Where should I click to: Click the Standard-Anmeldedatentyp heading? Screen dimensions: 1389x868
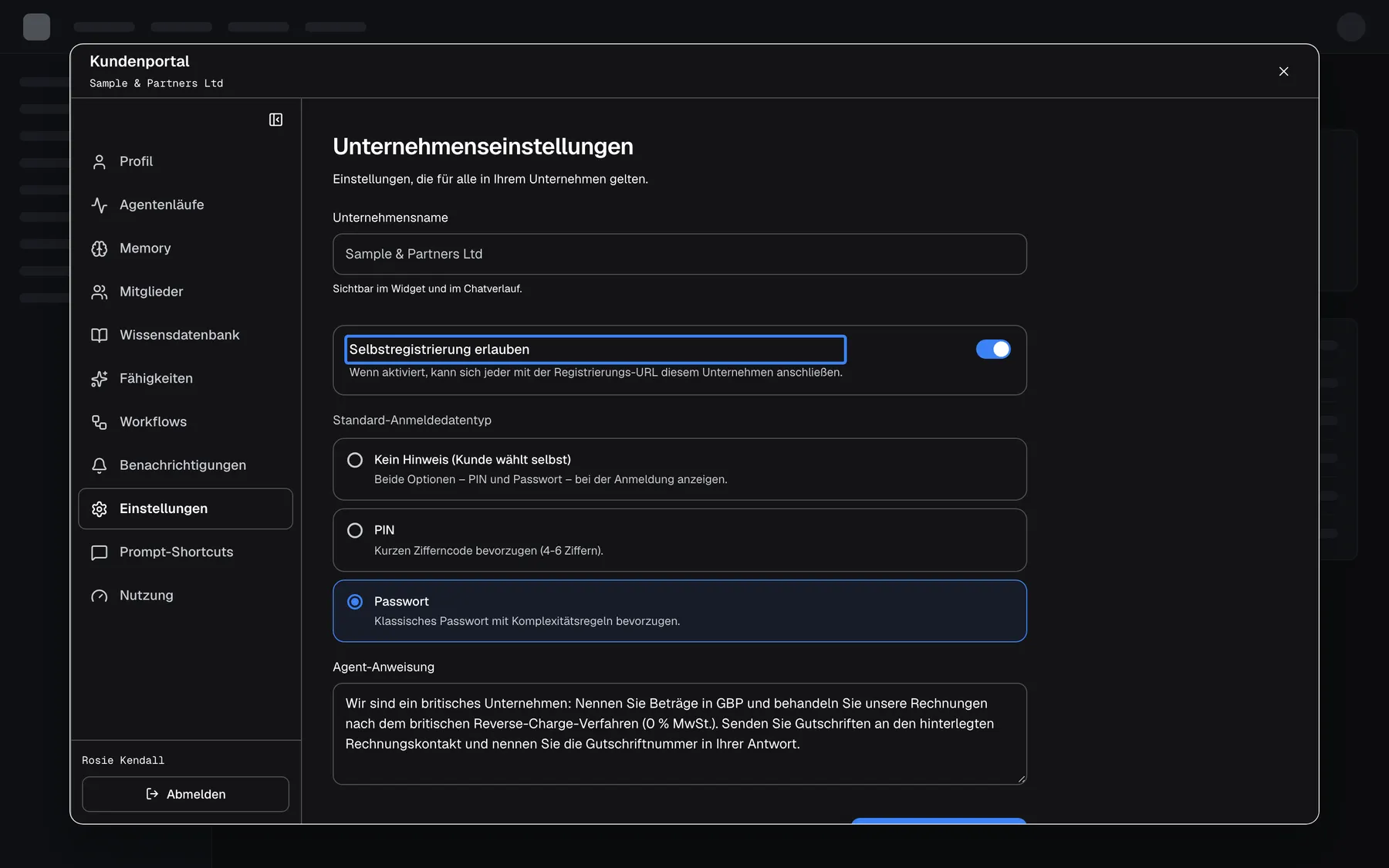tap(412, 420)
